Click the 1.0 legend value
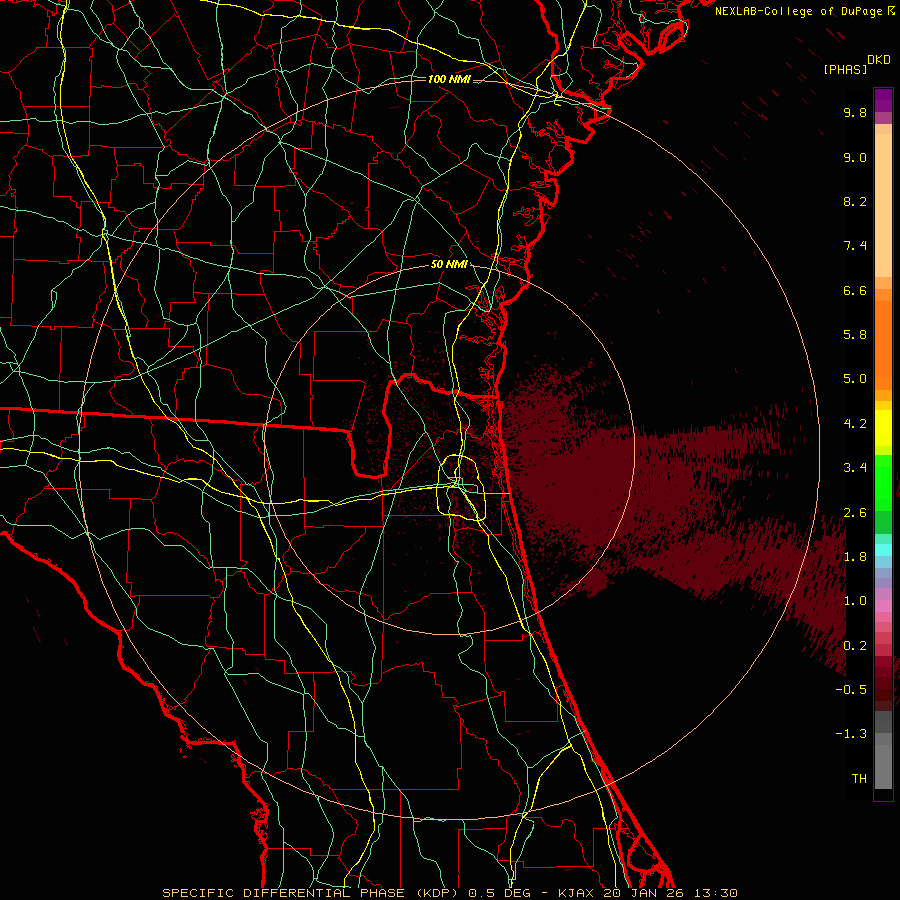This screenshot has height=900, width=900. (855, 601)
